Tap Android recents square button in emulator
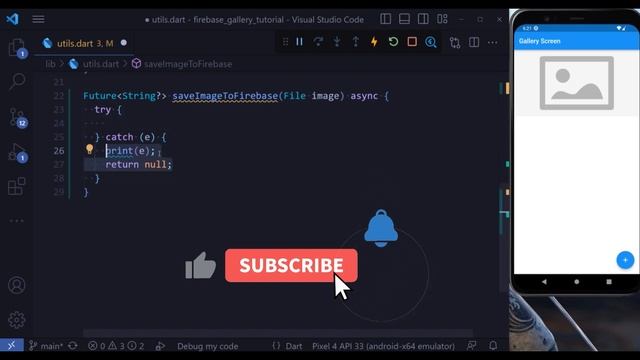Image resolution: width=640 pixels, height=360 pixels. point(609,282)
